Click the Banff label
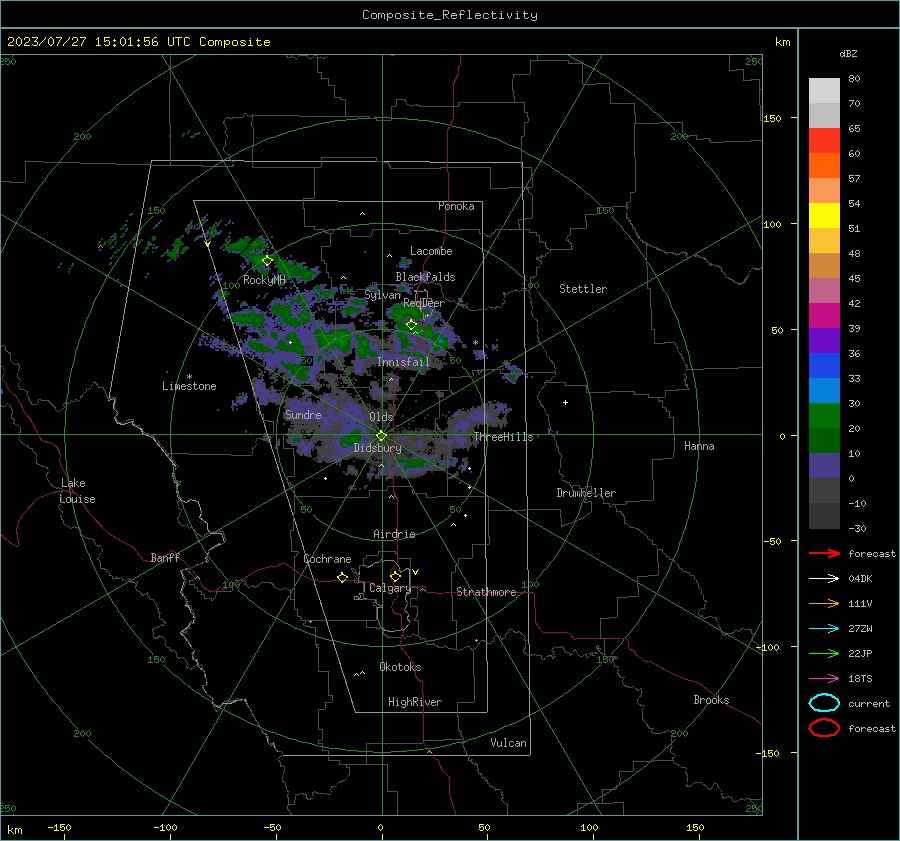900x841 pixels. pyautogui.click(x=165, y=557)
